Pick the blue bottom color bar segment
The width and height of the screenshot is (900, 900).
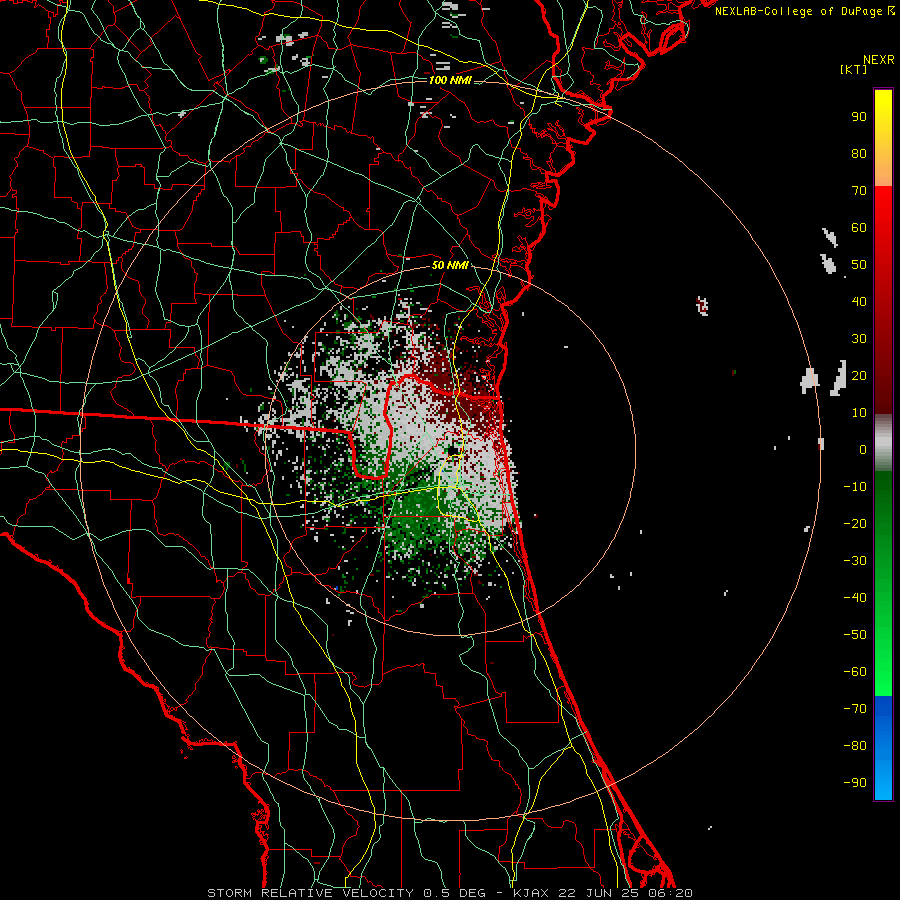click(883, 747)
